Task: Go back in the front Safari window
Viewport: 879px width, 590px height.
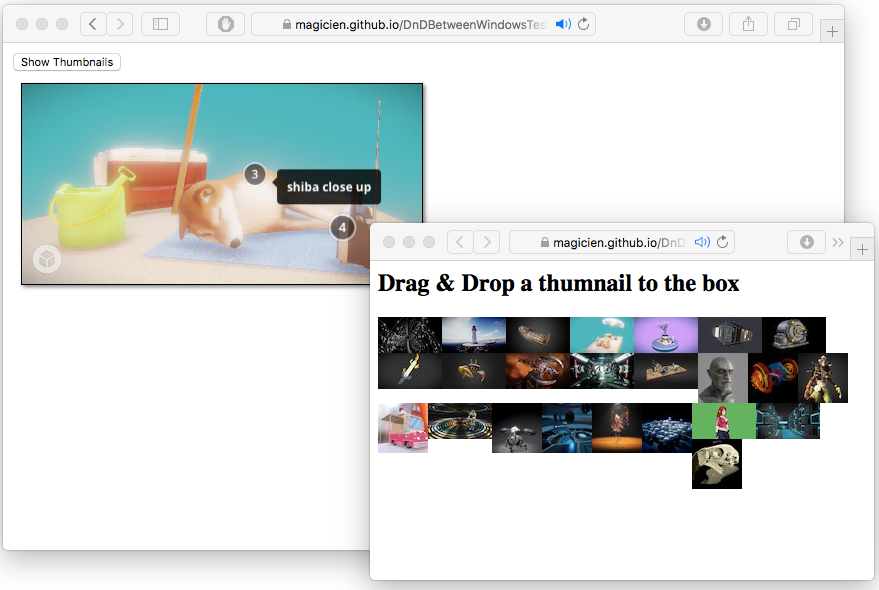Action: click(460, 242)
